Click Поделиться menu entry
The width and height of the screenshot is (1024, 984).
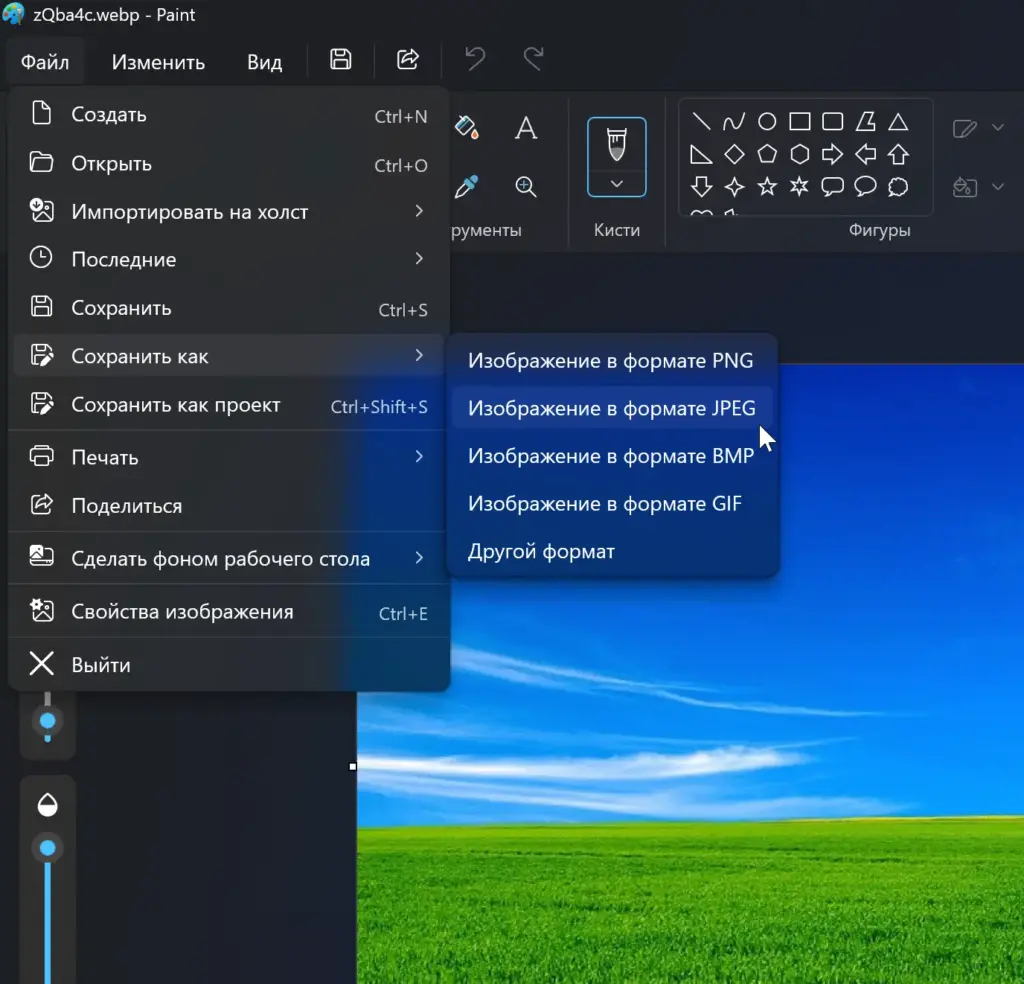click(x=229, y=505)
